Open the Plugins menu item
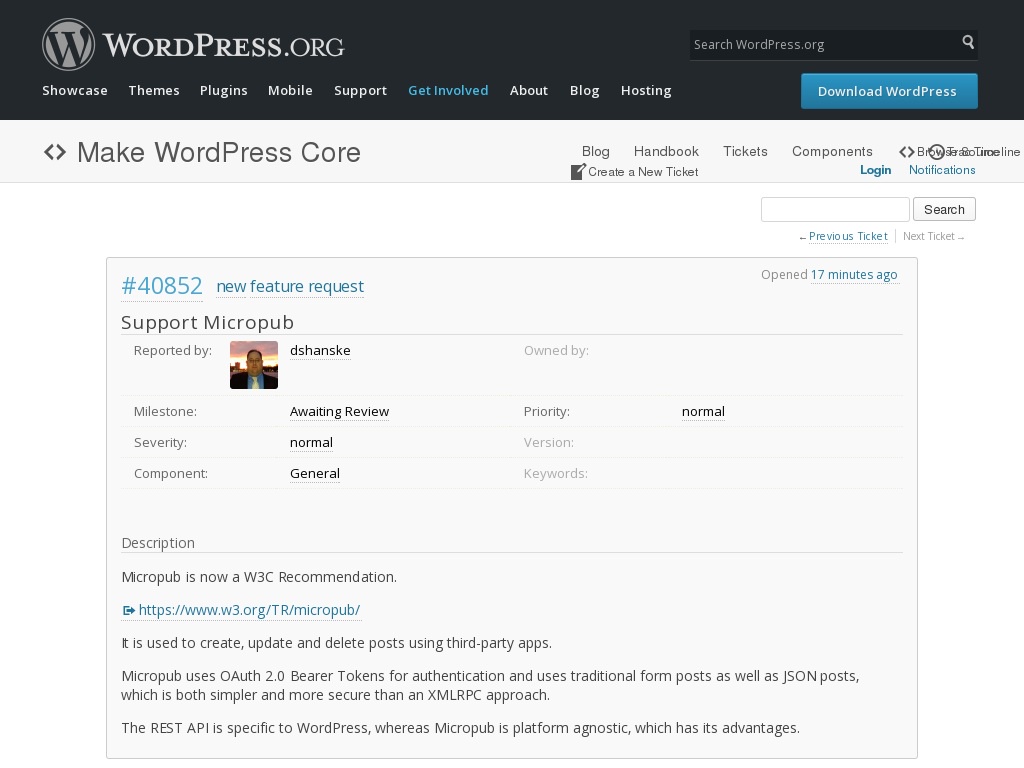 (x=223, y=91)
